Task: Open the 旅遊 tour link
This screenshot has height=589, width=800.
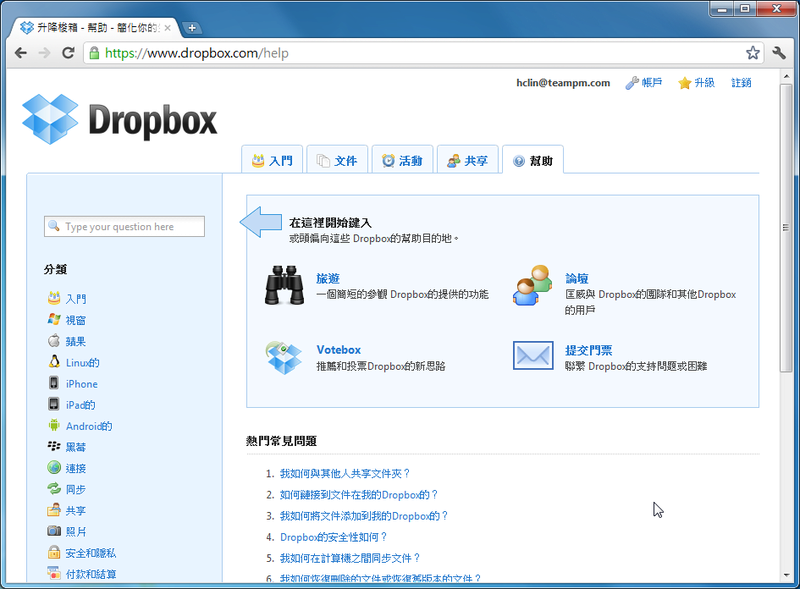Action: point(328,278)
